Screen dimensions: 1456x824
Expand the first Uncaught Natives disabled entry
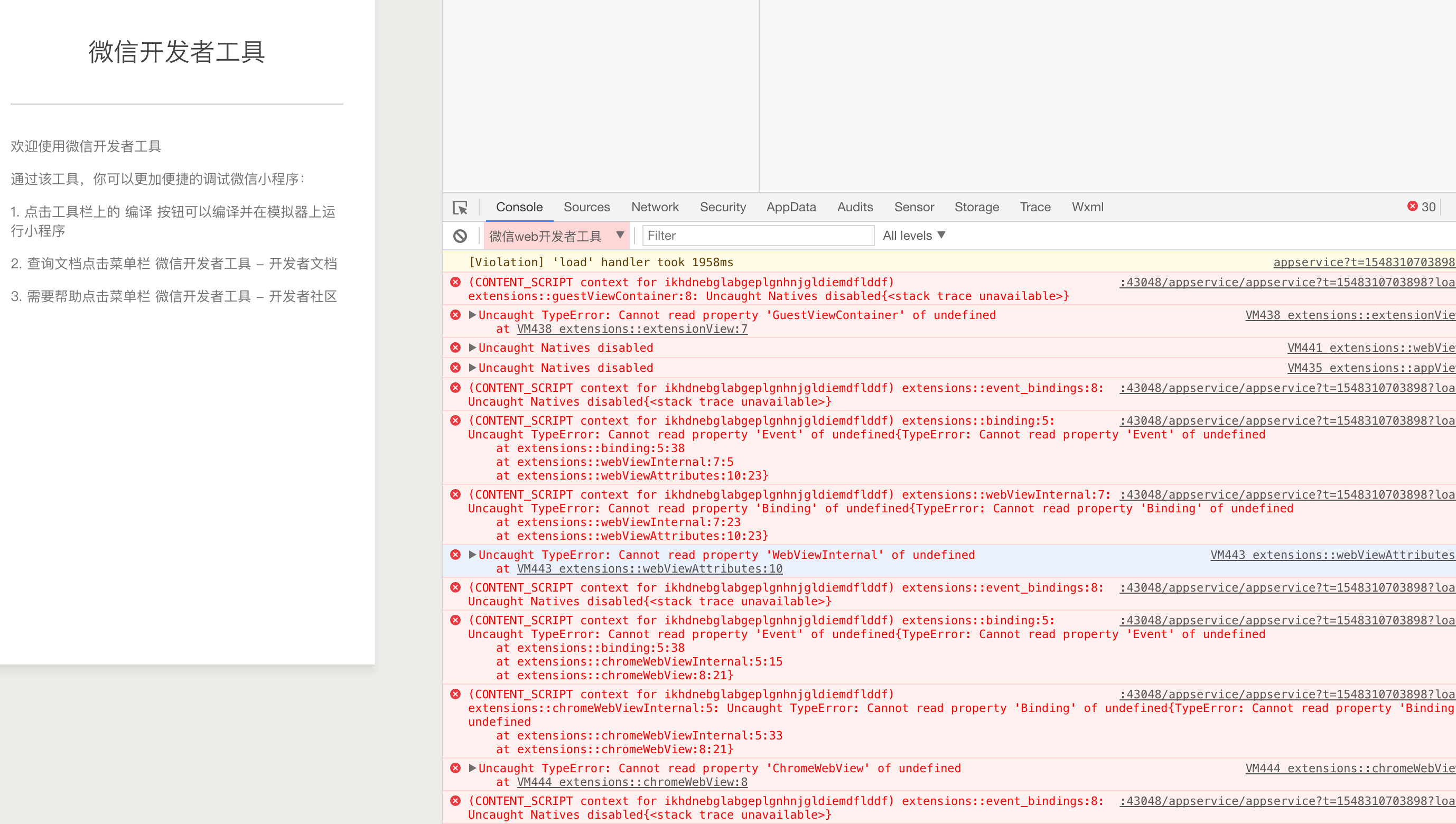tap(472, 348)
